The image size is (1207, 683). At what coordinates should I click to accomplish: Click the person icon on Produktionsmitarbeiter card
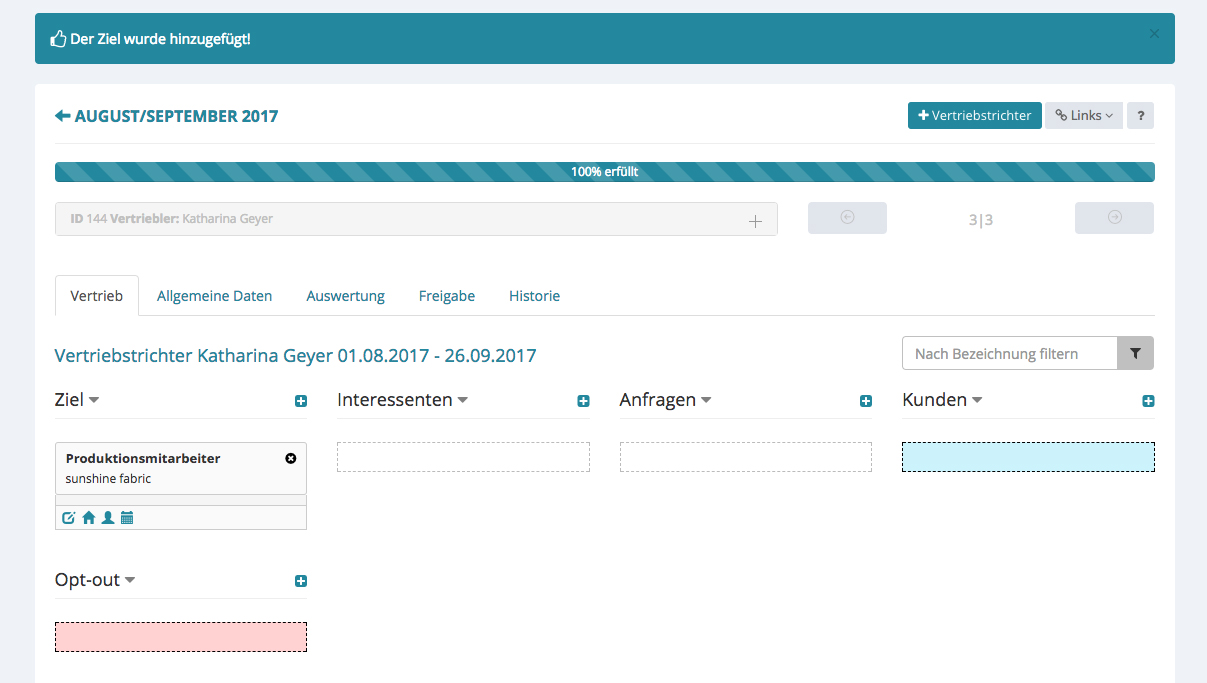click(108, 518)
